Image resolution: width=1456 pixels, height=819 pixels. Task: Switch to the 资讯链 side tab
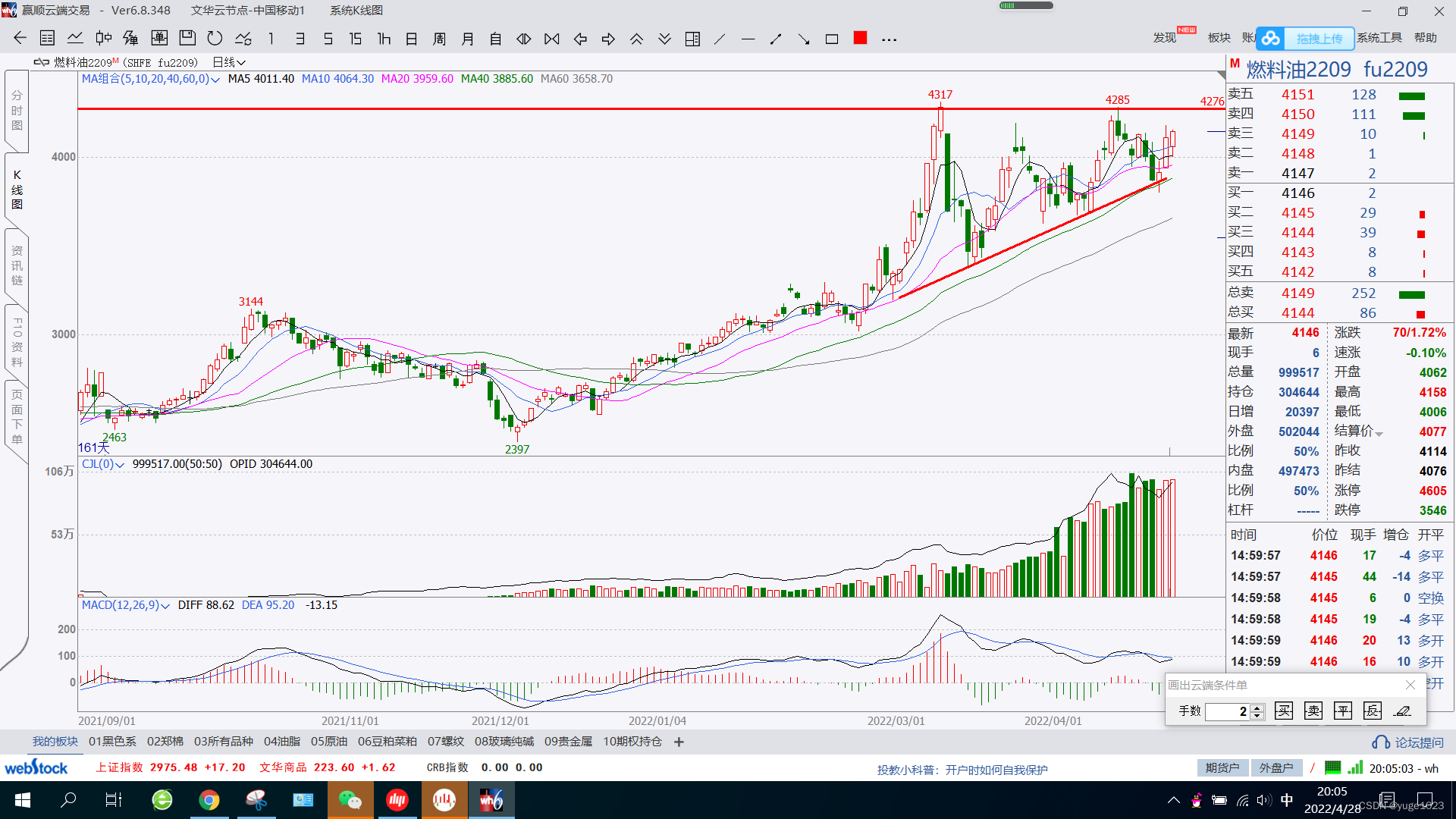tap(17, 265)
